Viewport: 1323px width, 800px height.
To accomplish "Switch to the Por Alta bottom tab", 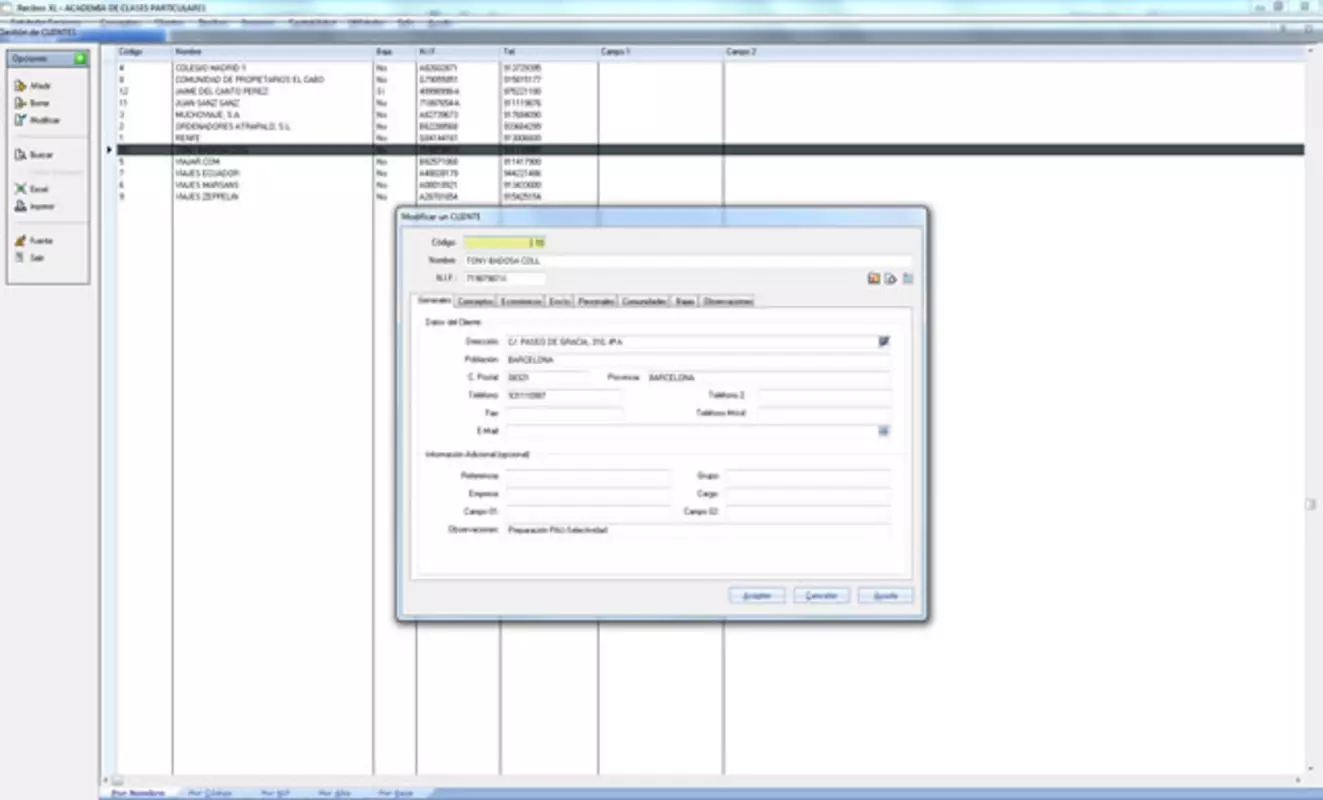I will point(334,793).
